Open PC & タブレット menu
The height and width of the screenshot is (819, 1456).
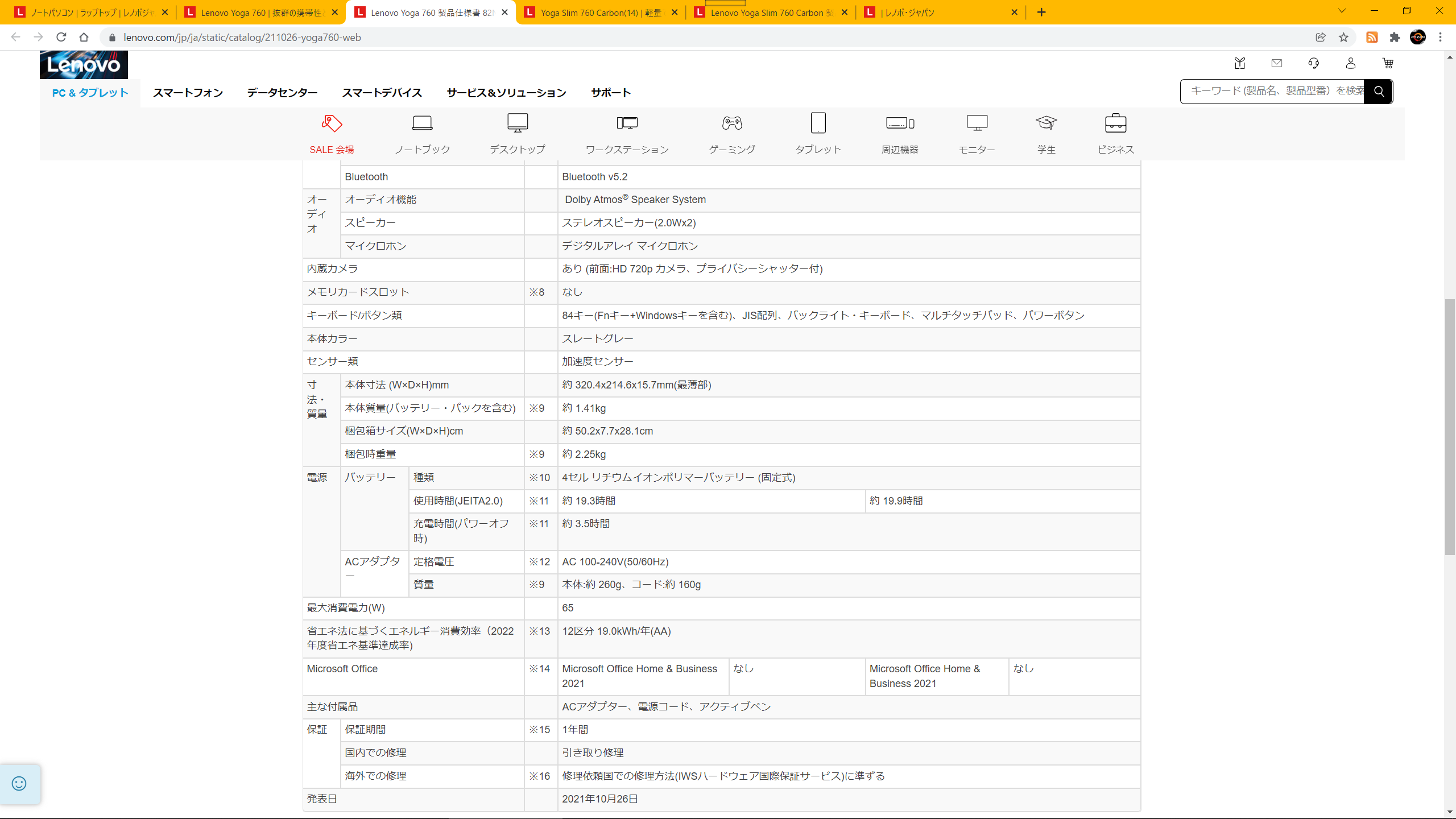click(90, 93)
